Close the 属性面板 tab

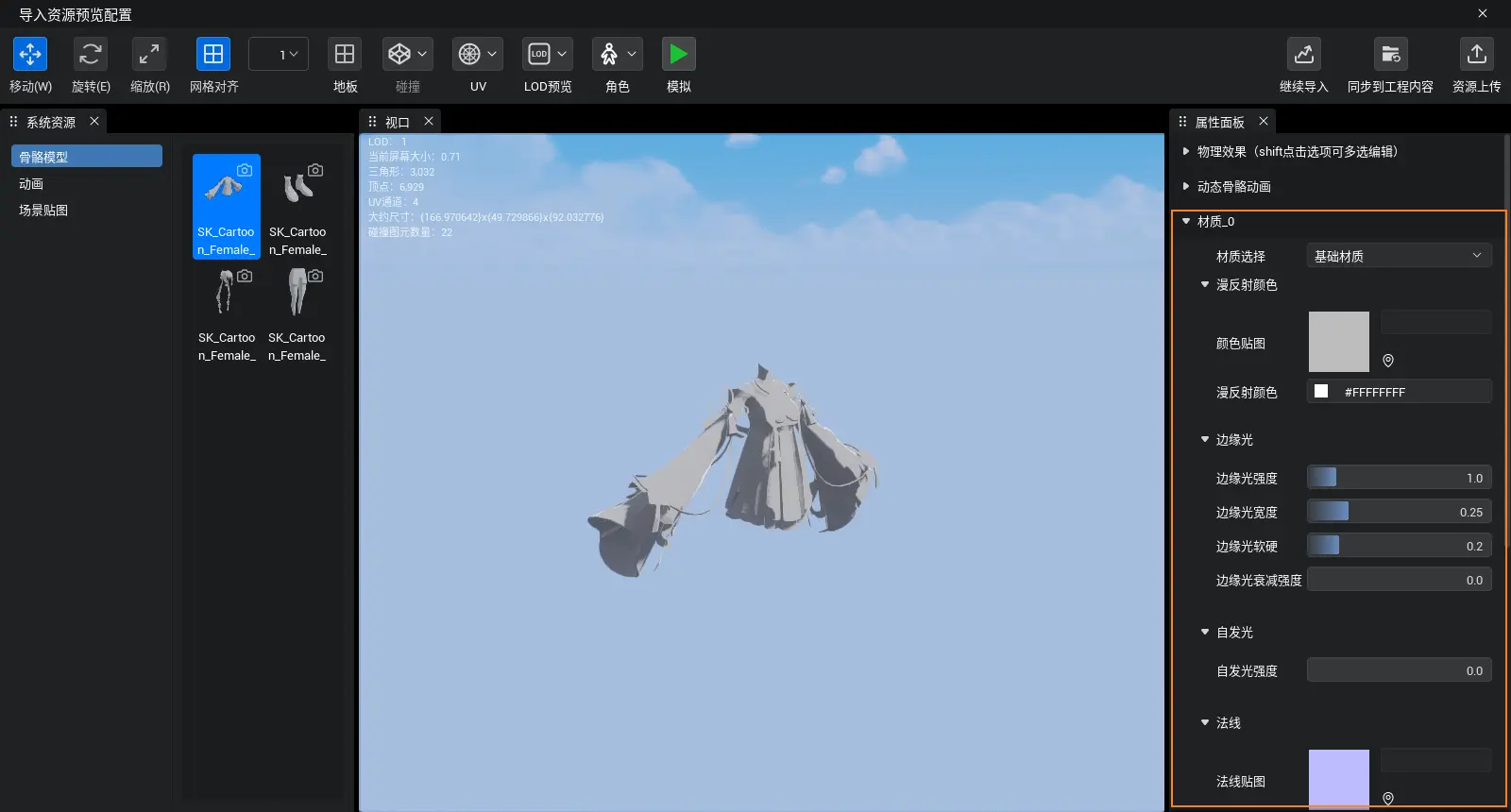tap(1264, 121)
